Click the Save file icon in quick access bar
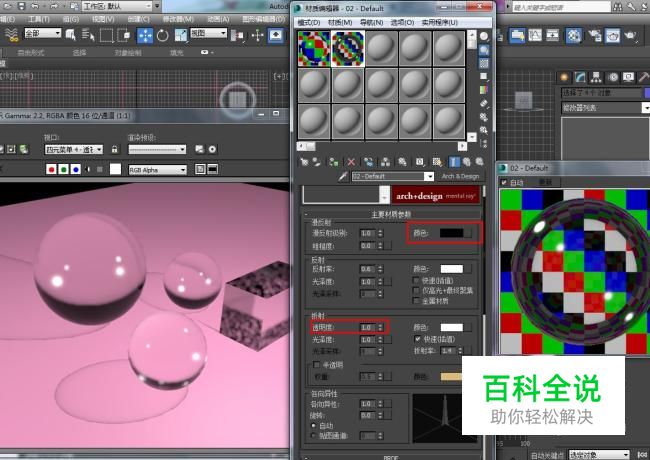Screen dimensions: 650x460 [22, 6]
